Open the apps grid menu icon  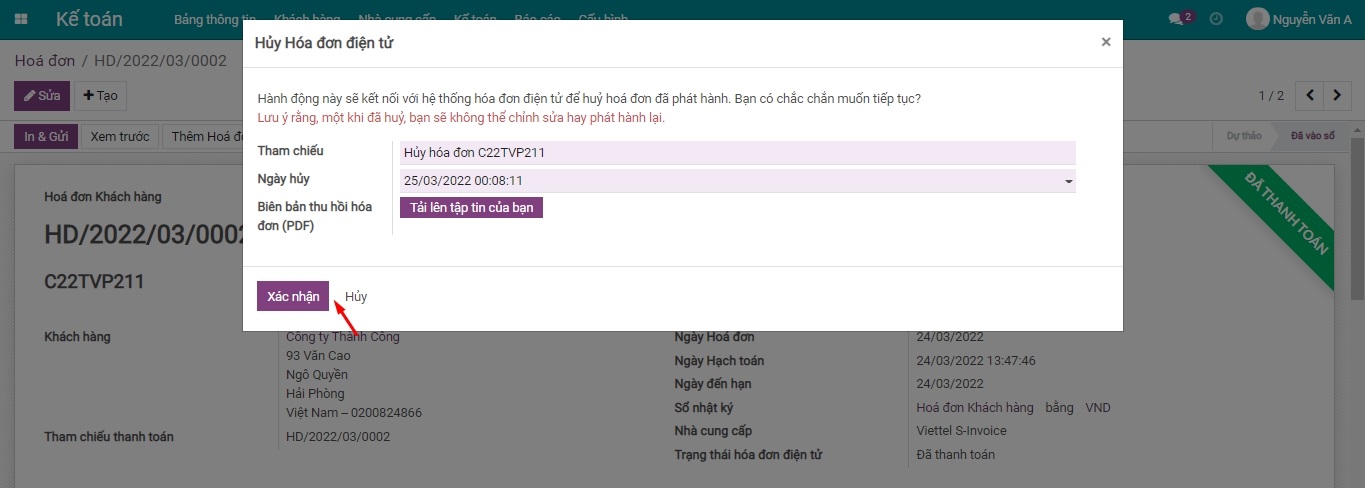(22, 19)
